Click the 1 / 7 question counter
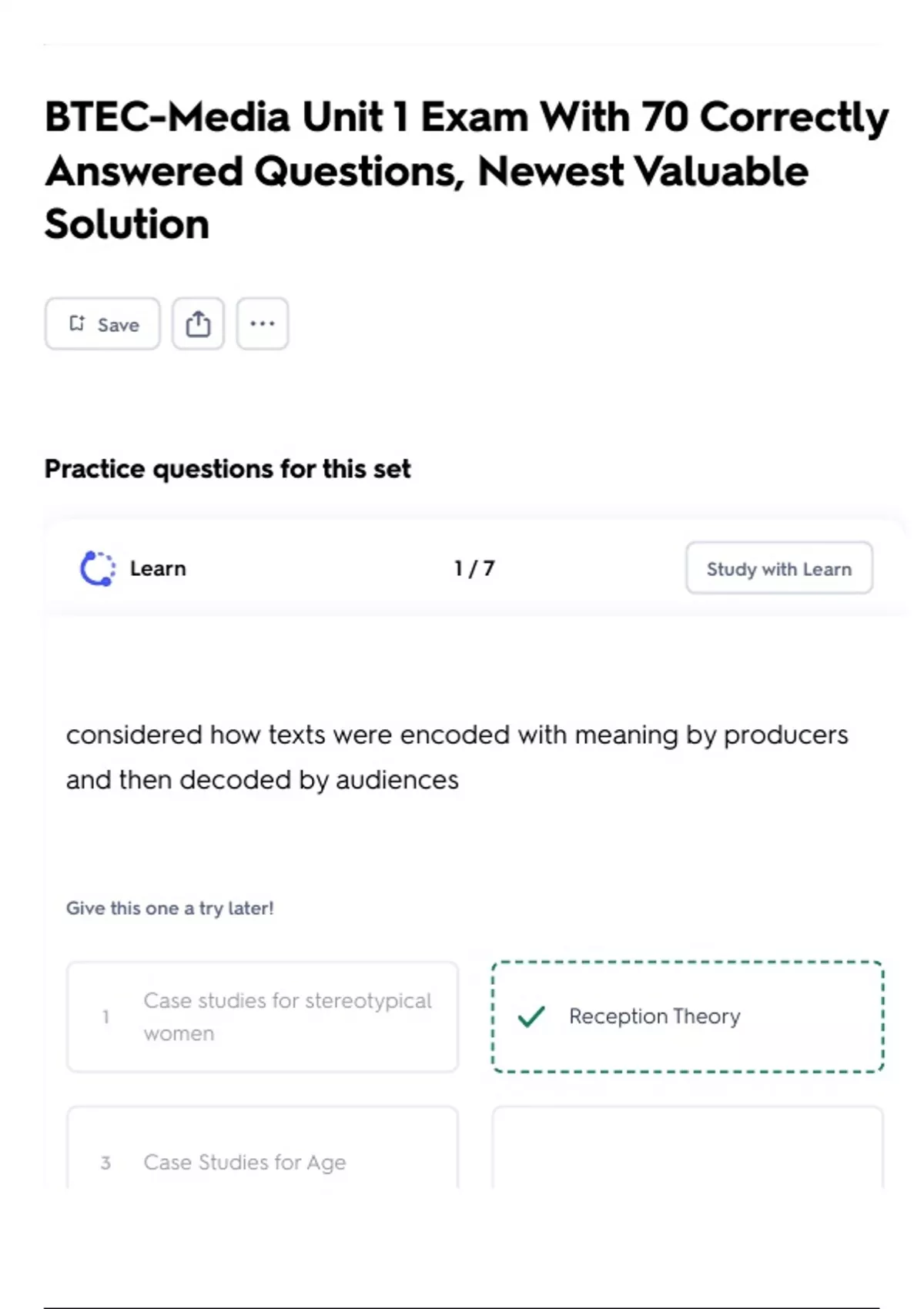 tap(474, 568)
